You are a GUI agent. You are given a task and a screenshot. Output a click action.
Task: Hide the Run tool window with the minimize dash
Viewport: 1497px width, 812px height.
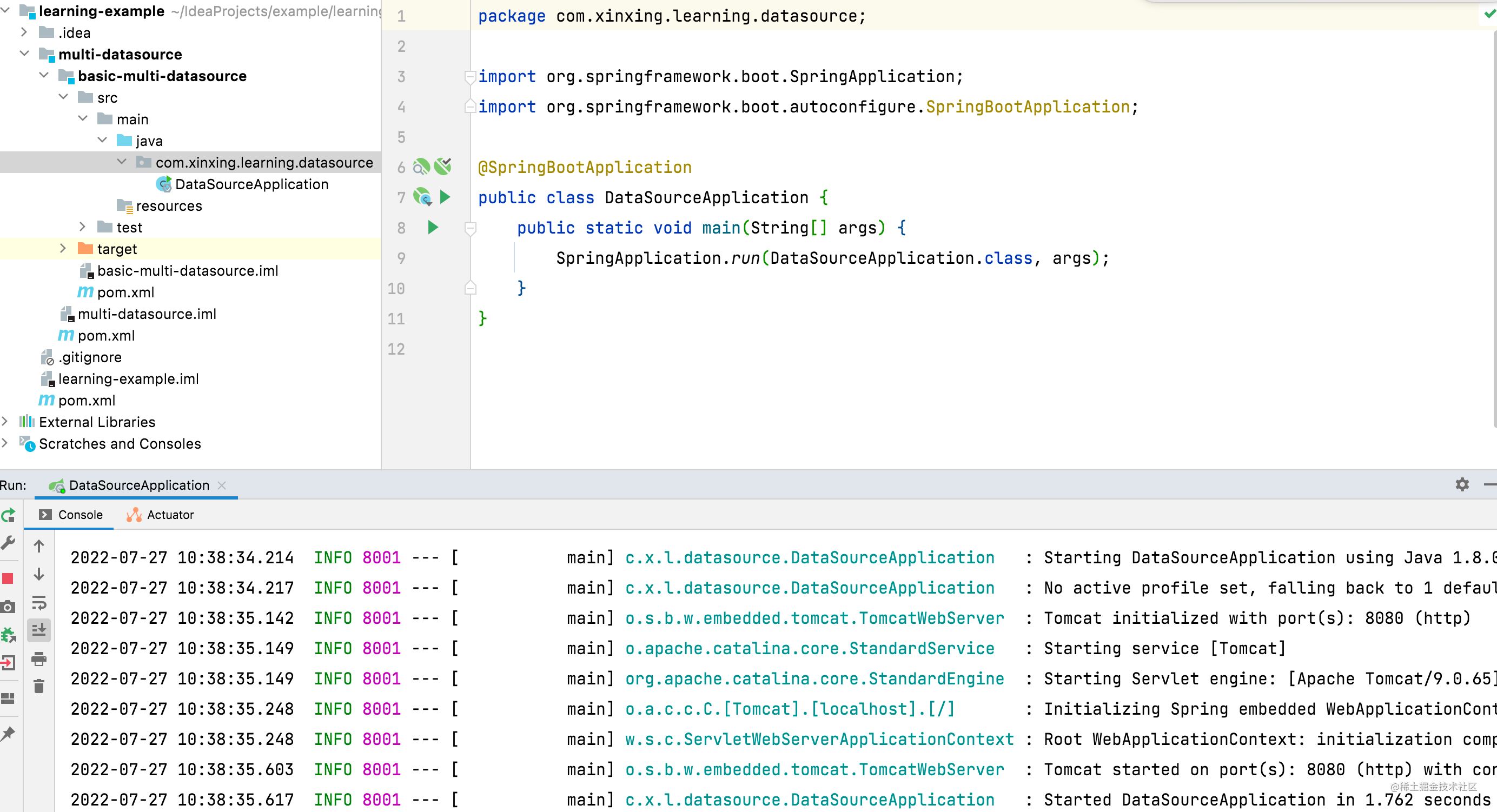[1490, 484]
